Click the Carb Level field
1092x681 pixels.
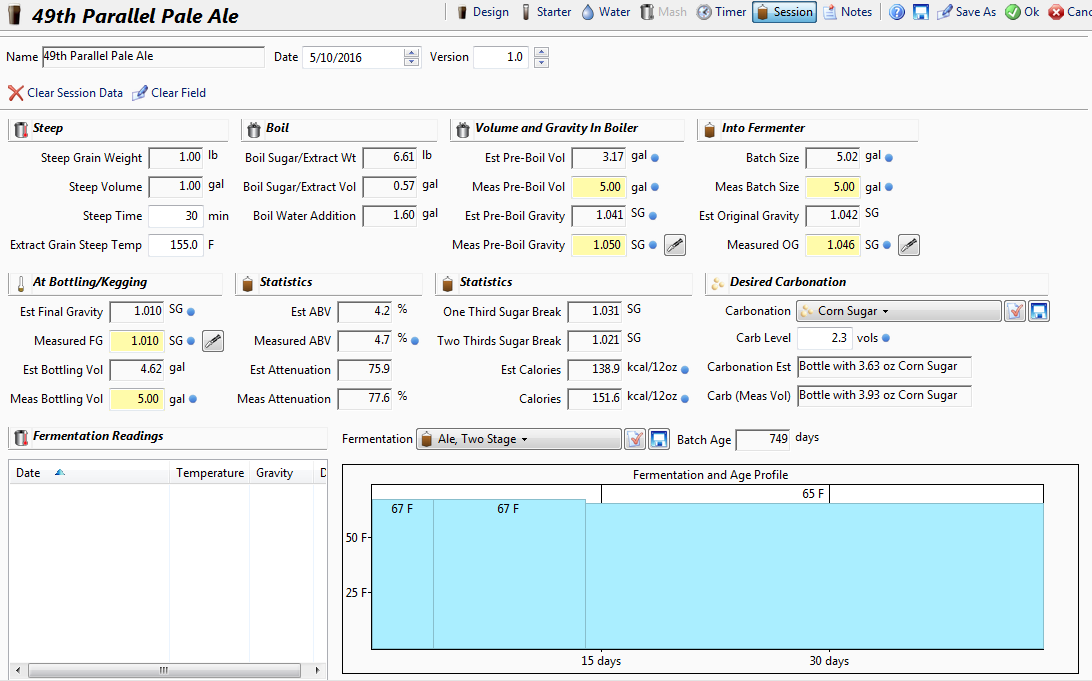[825, 338]
